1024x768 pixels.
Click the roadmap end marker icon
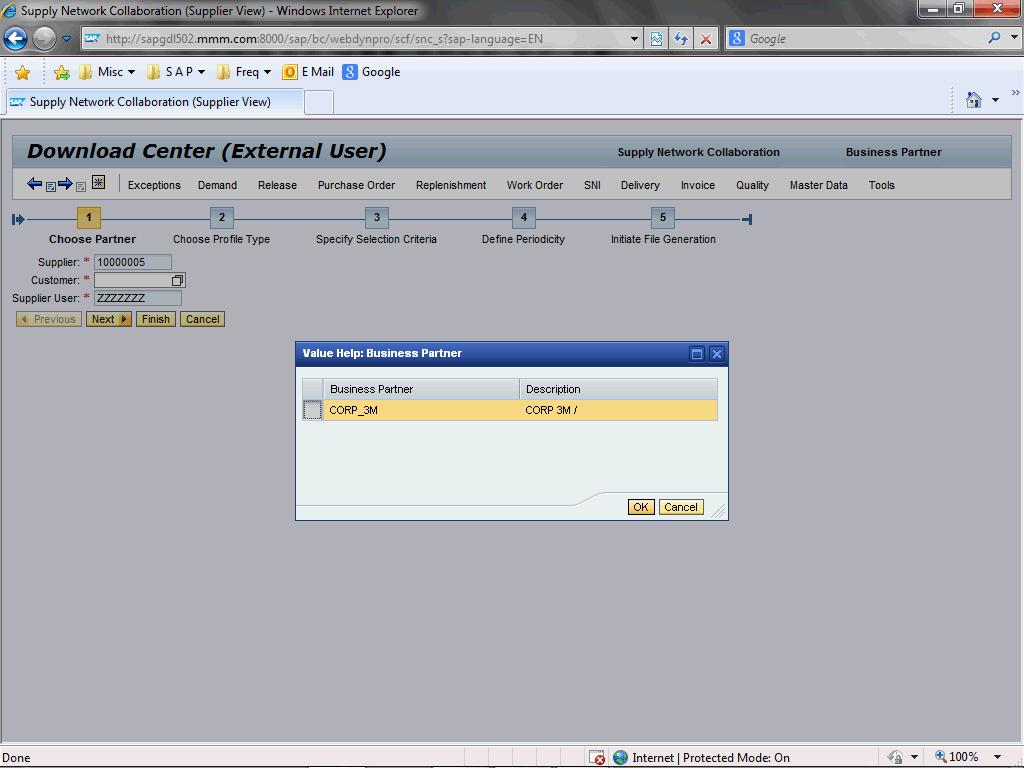[x=747, y=219]
